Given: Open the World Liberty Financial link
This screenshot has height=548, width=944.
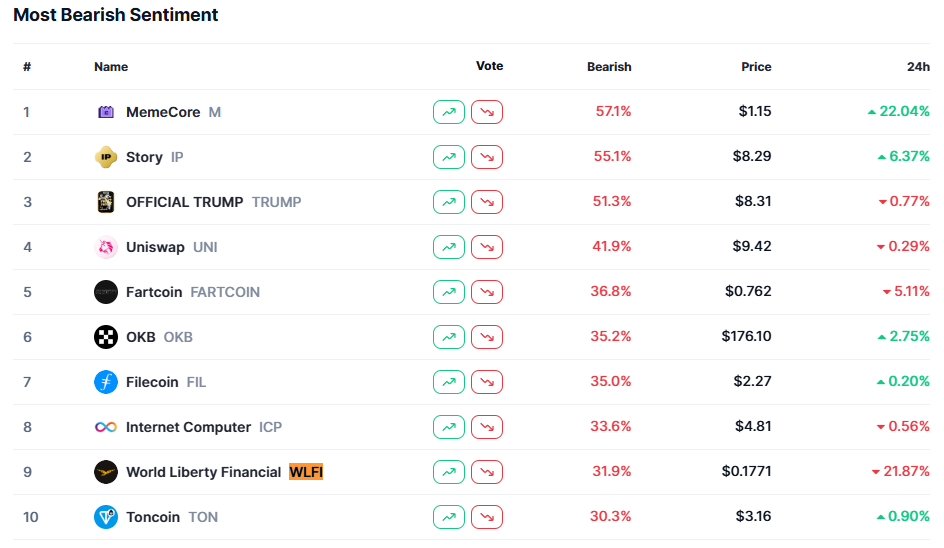Looking at the screenshot, I should [203, 472].
